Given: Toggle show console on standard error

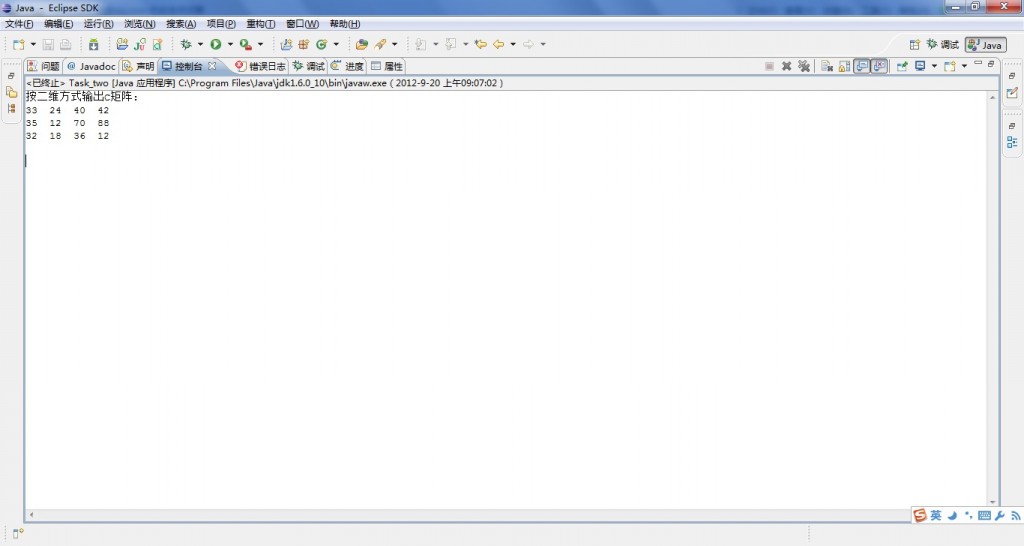Looking at the screenshot, I should (879, 66).
